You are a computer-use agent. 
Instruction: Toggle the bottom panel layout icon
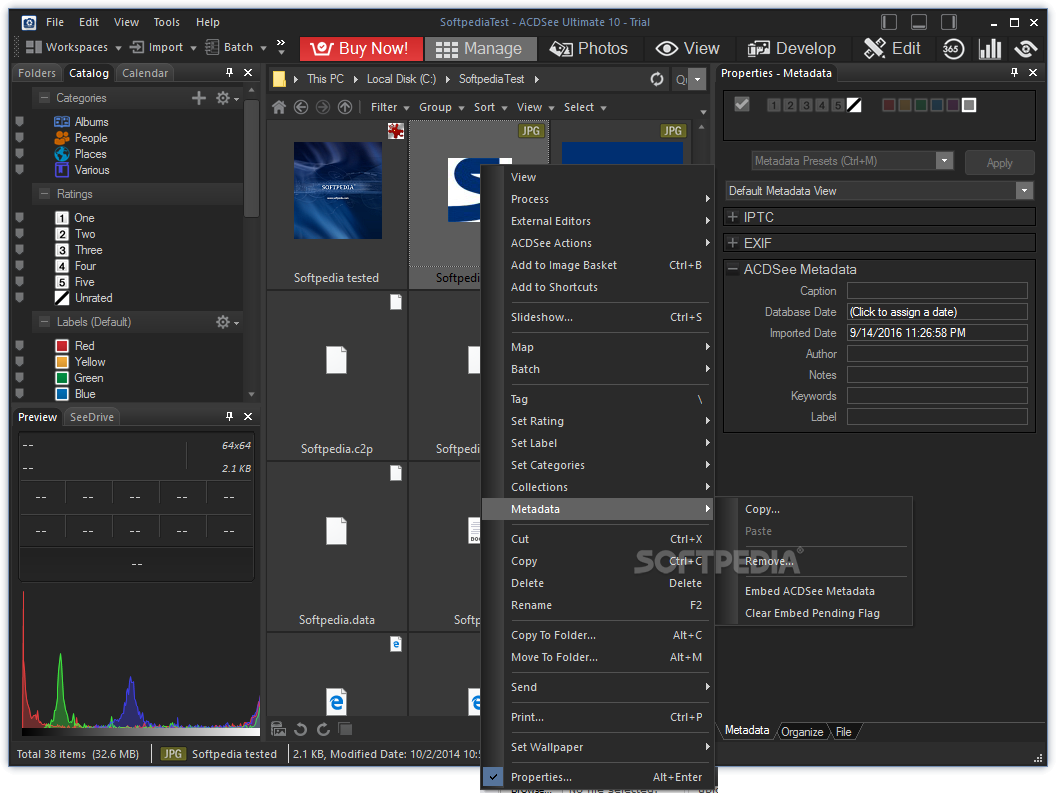919,22
